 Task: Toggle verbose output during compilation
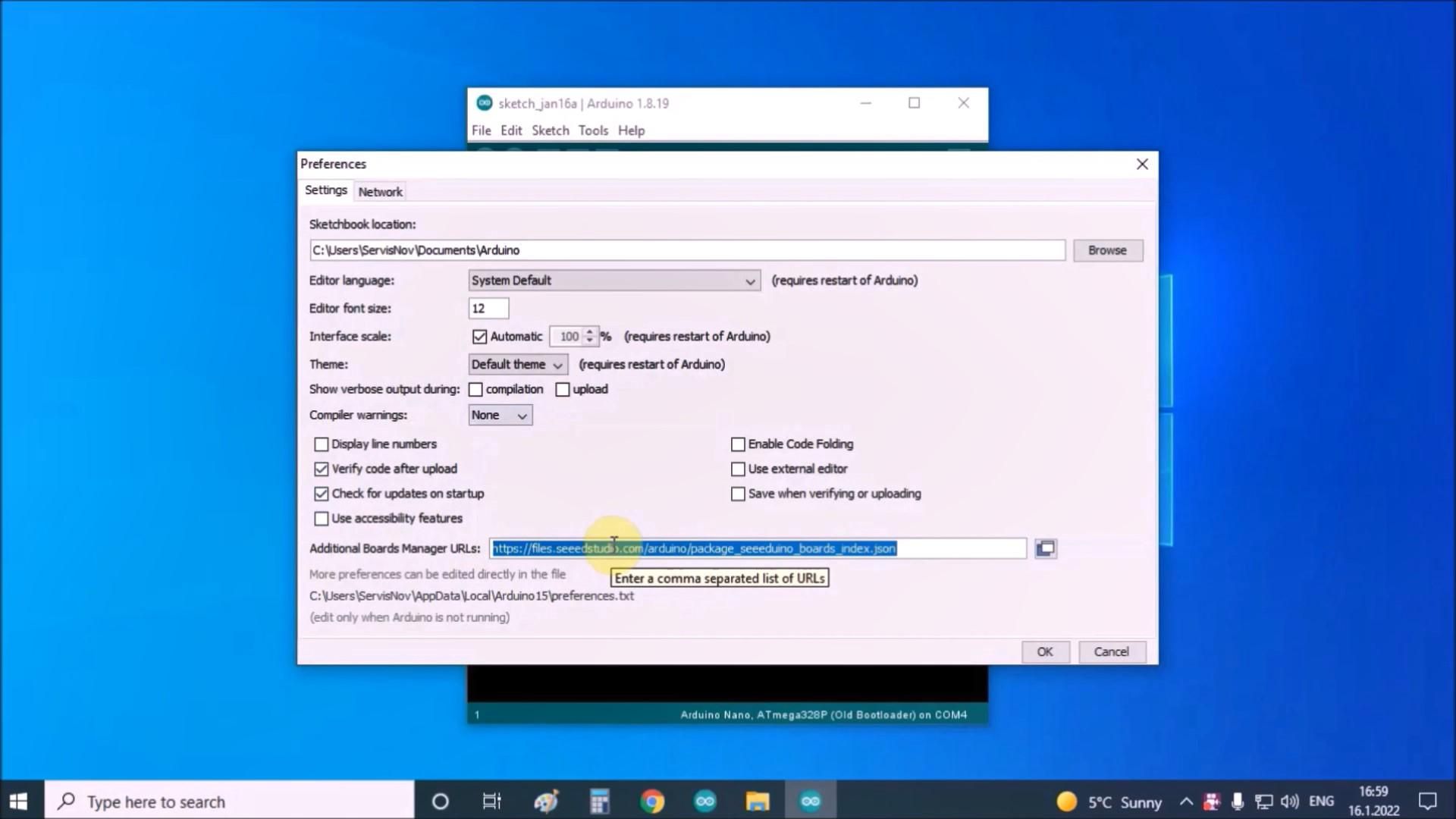(475, 390)
